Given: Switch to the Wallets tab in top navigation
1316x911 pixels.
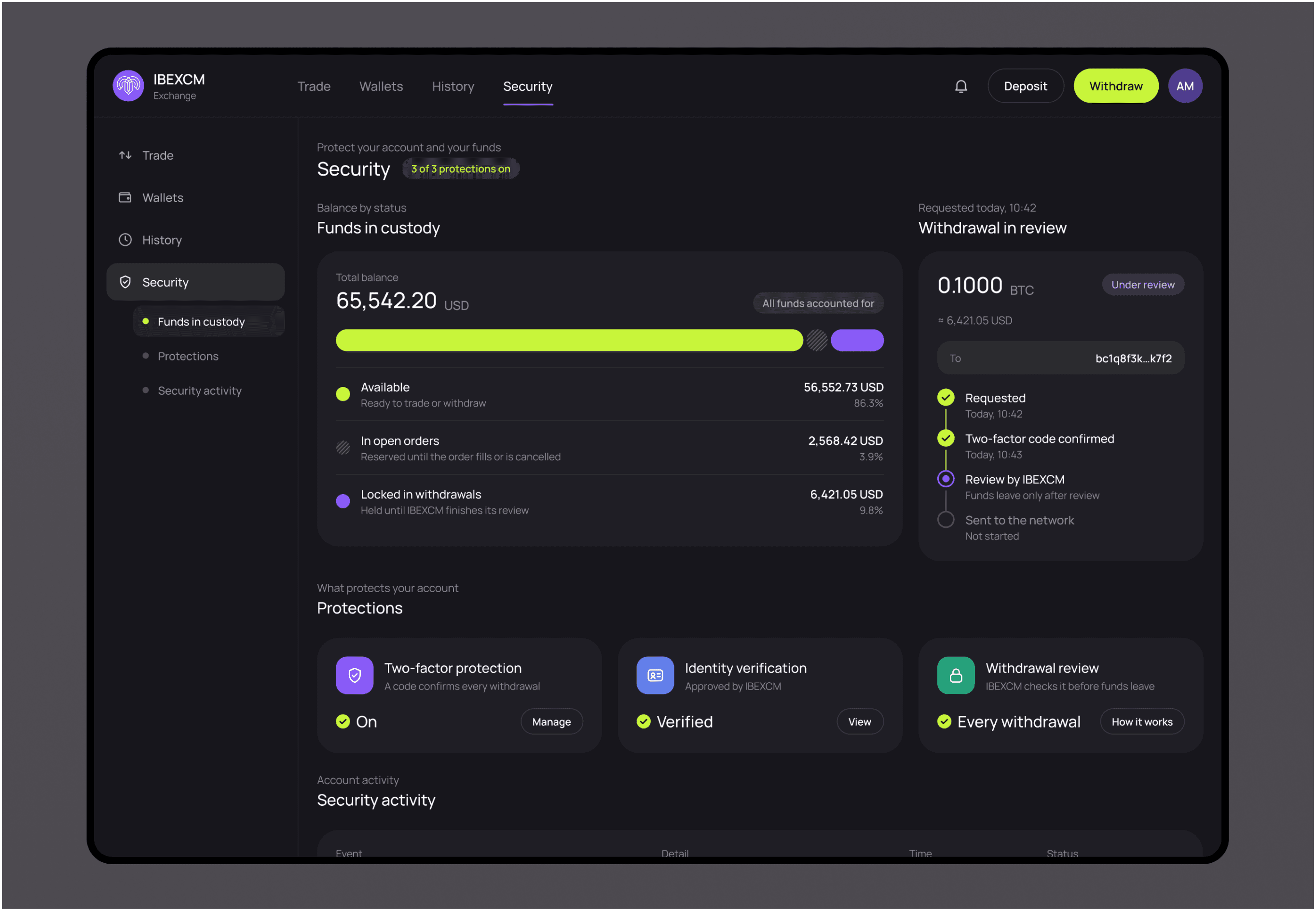Looking at the screenshot, I should click(381, 86).
